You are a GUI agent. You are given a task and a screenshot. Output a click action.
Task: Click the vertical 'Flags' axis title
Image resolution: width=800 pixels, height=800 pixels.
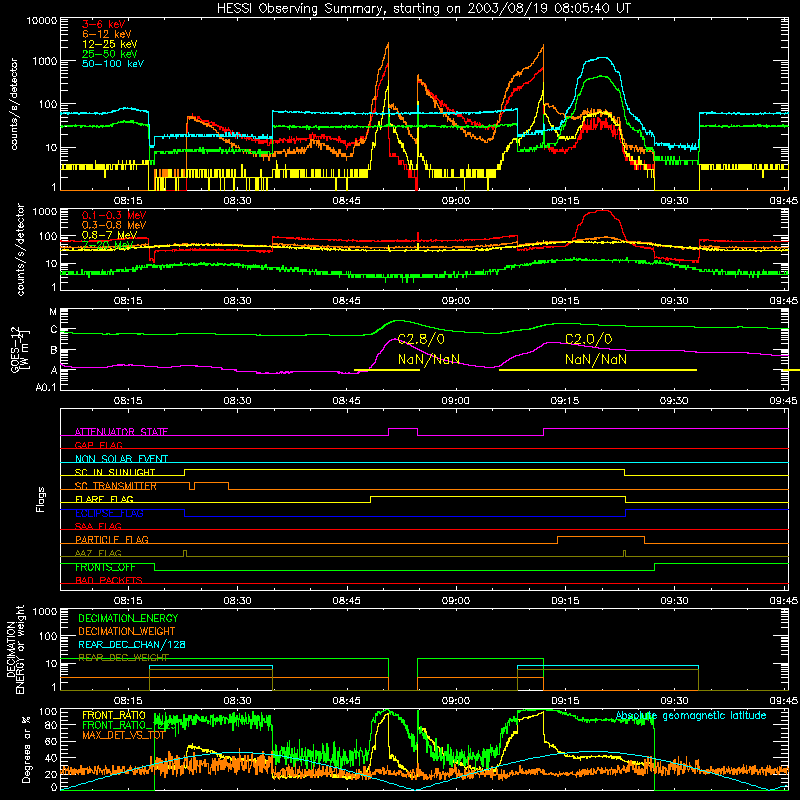point(40,499)
